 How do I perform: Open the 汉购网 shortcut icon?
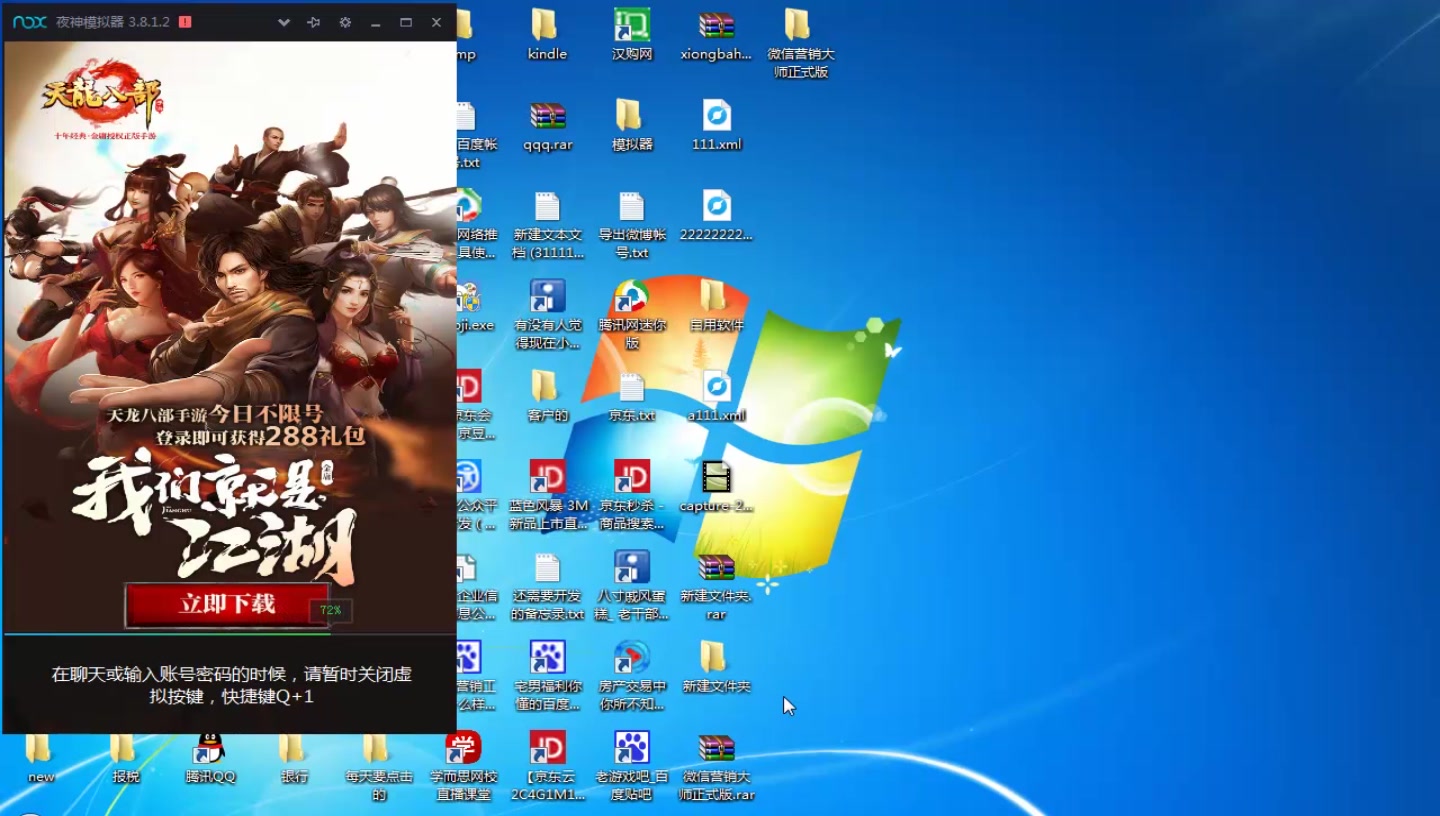632,35
